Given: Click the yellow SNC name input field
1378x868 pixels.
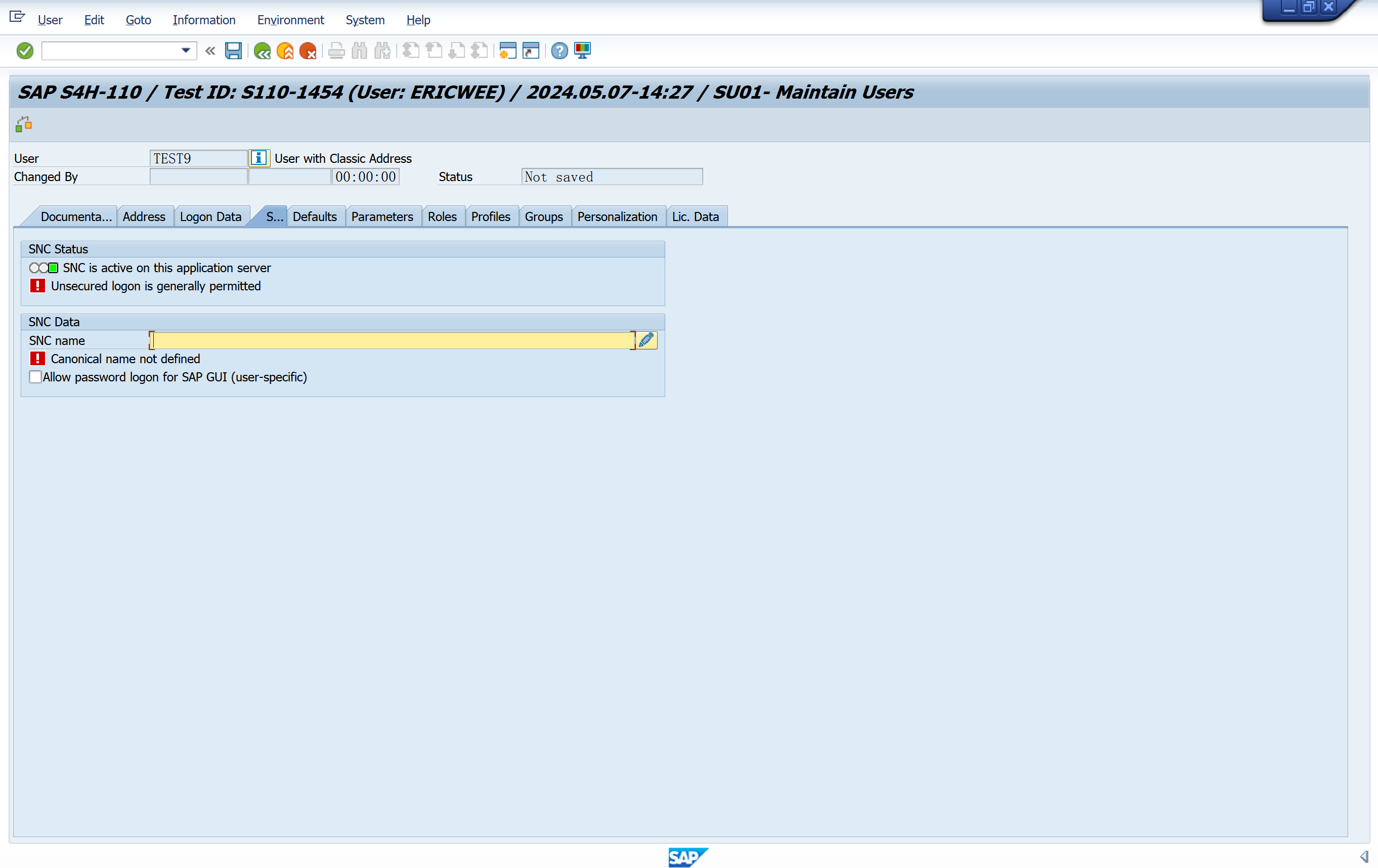Looking at the screenshot, I should [392, 340].
